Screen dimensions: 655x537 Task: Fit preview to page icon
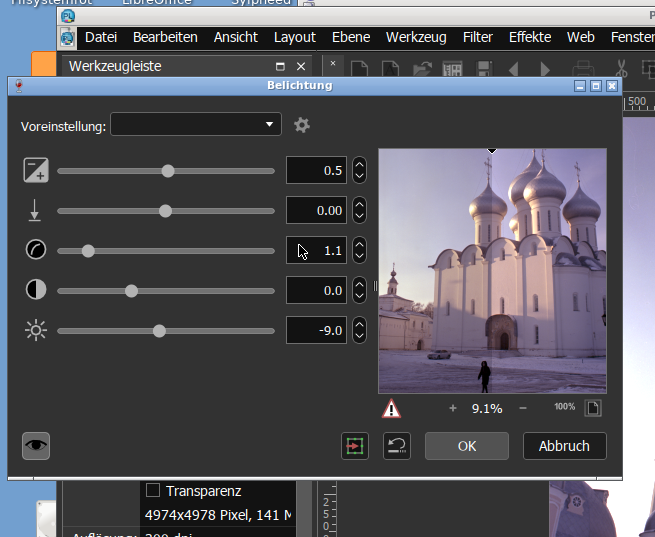point(593,408)
